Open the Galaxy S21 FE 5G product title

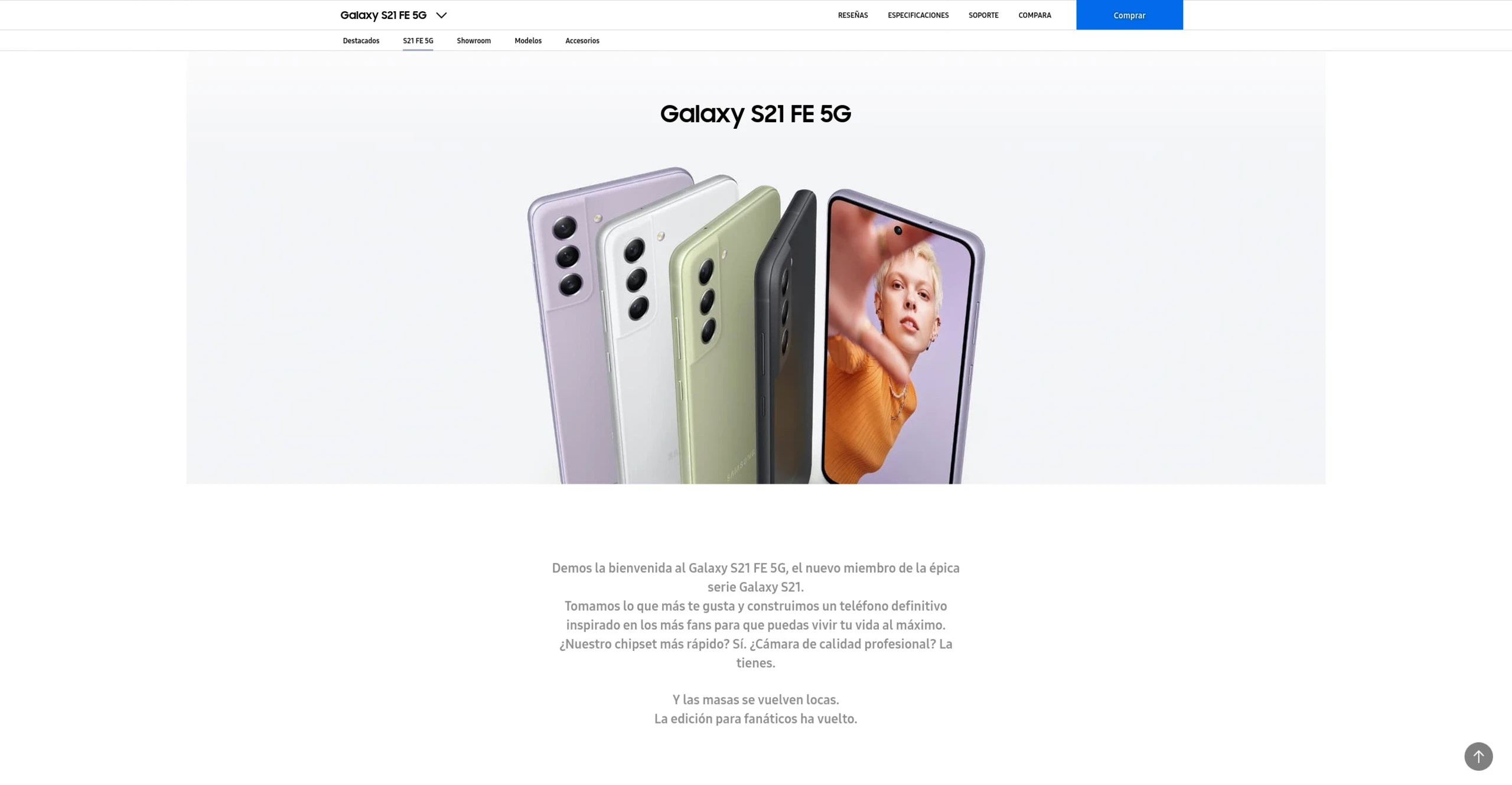pos(383,15)
